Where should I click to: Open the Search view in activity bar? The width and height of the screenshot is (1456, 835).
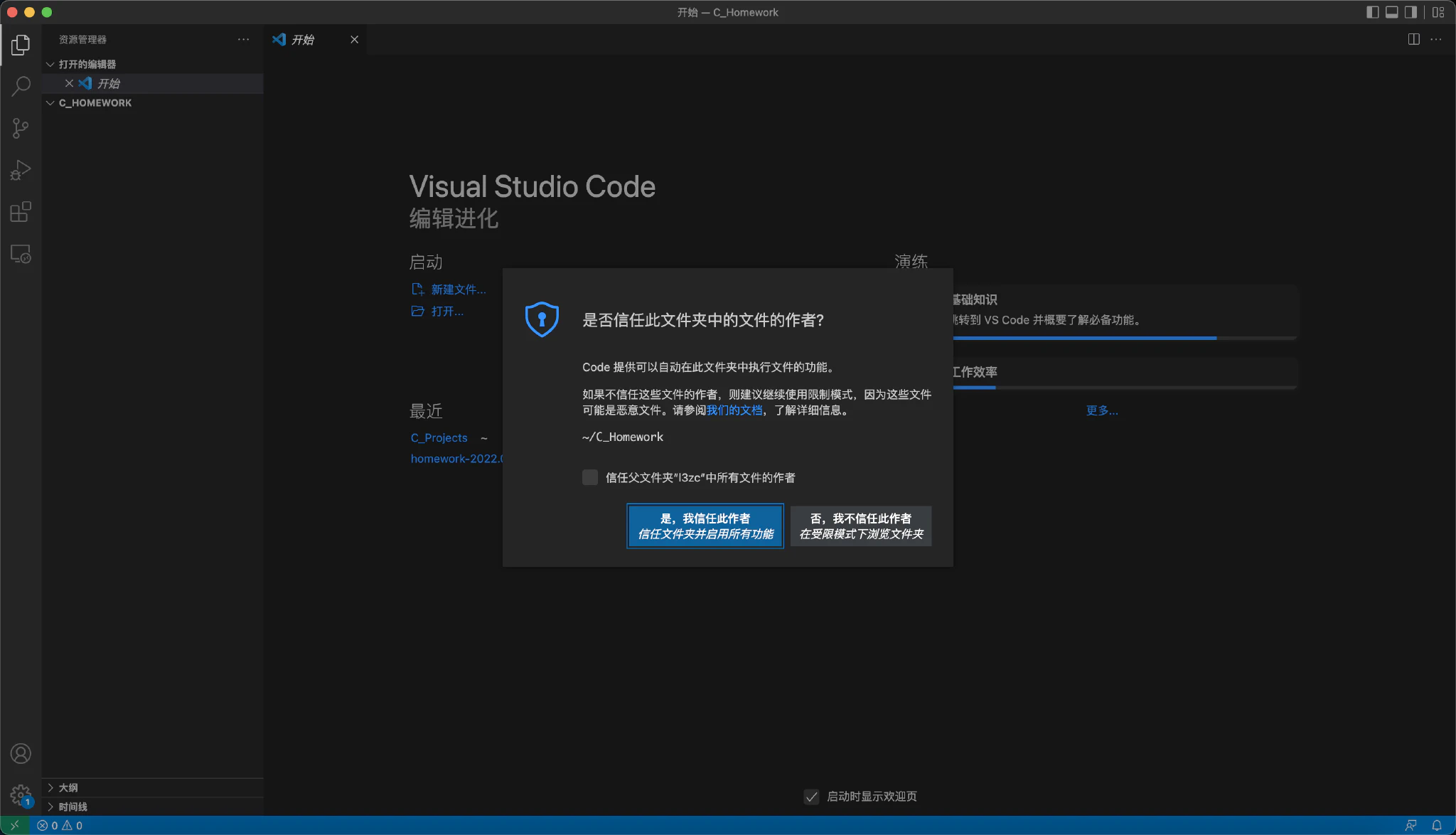[21, 86]
